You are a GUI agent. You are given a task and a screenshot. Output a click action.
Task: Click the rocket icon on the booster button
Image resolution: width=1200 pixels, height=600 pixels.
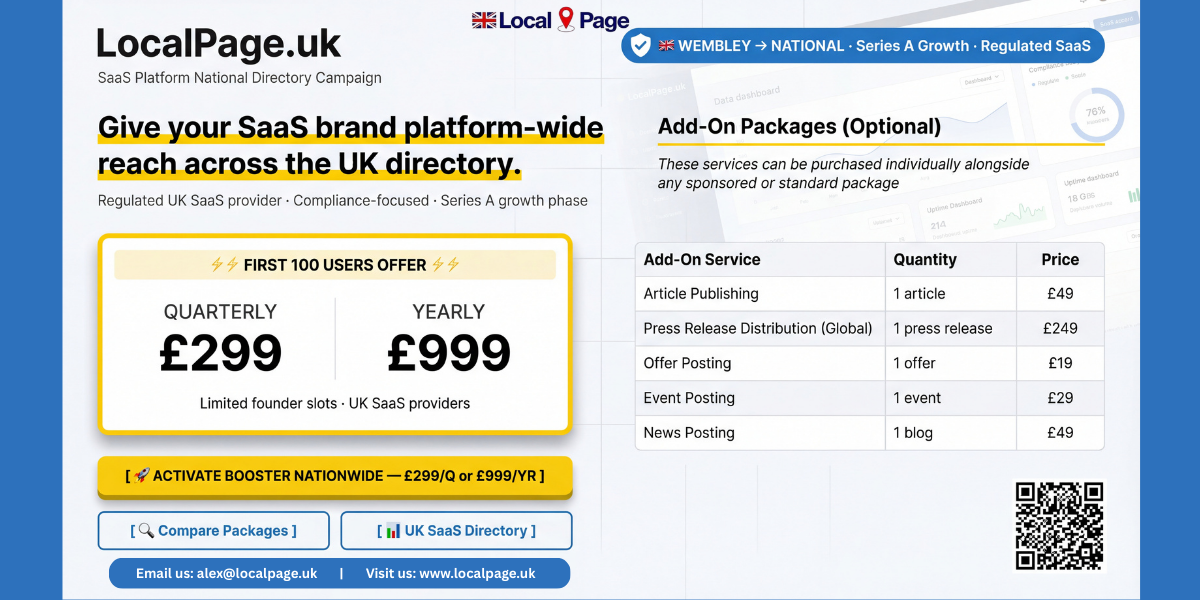point(142,476)
